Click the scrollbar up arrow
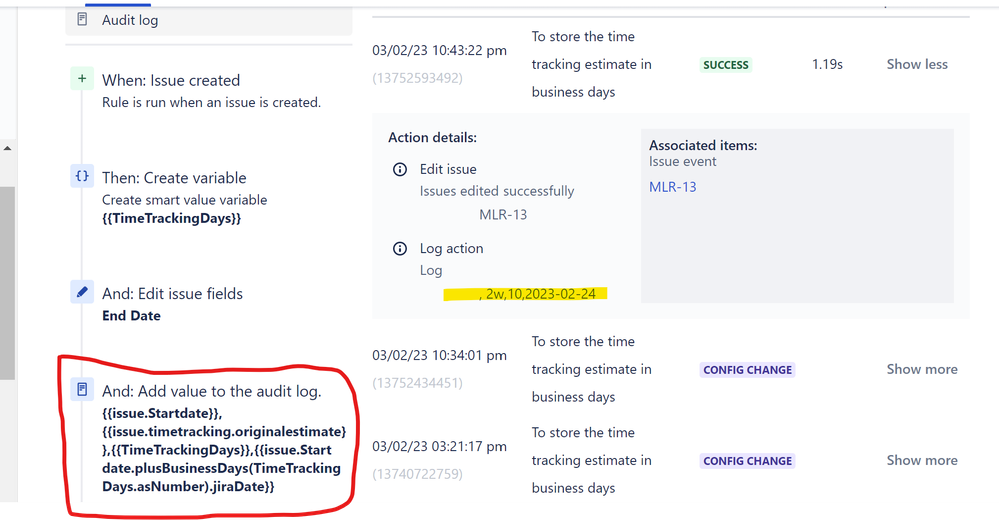This screenshot has width=999, height=520. tap(8, 148)
